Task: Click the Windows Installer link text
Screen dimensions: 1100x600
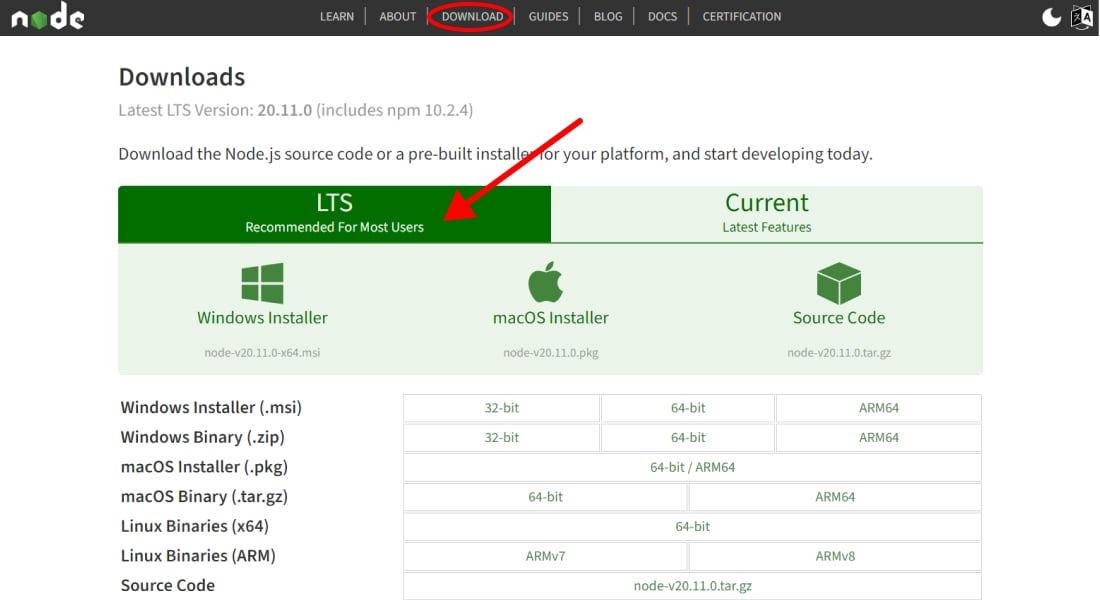Action: pyautogui.click(x=262, y=318)
